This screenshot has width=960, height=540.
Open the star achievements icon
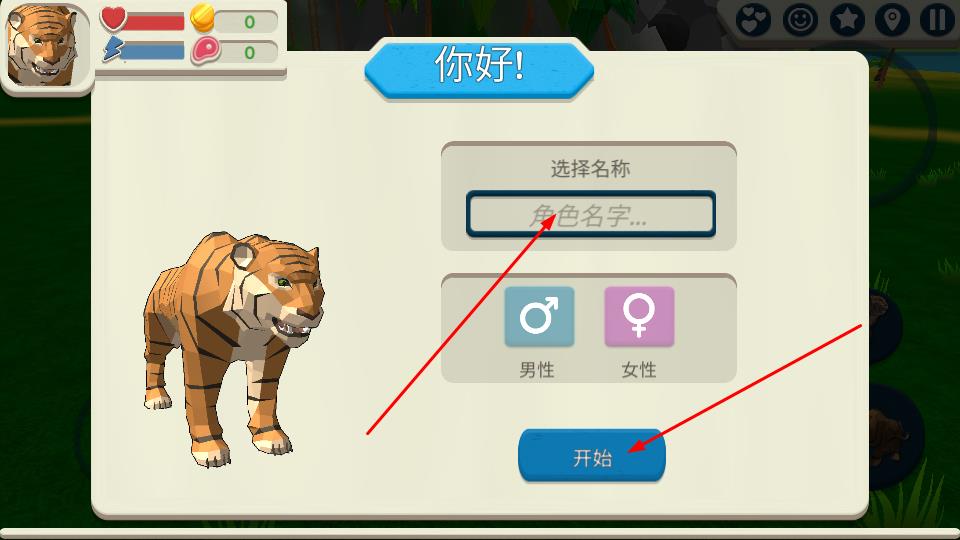[847, 20]
